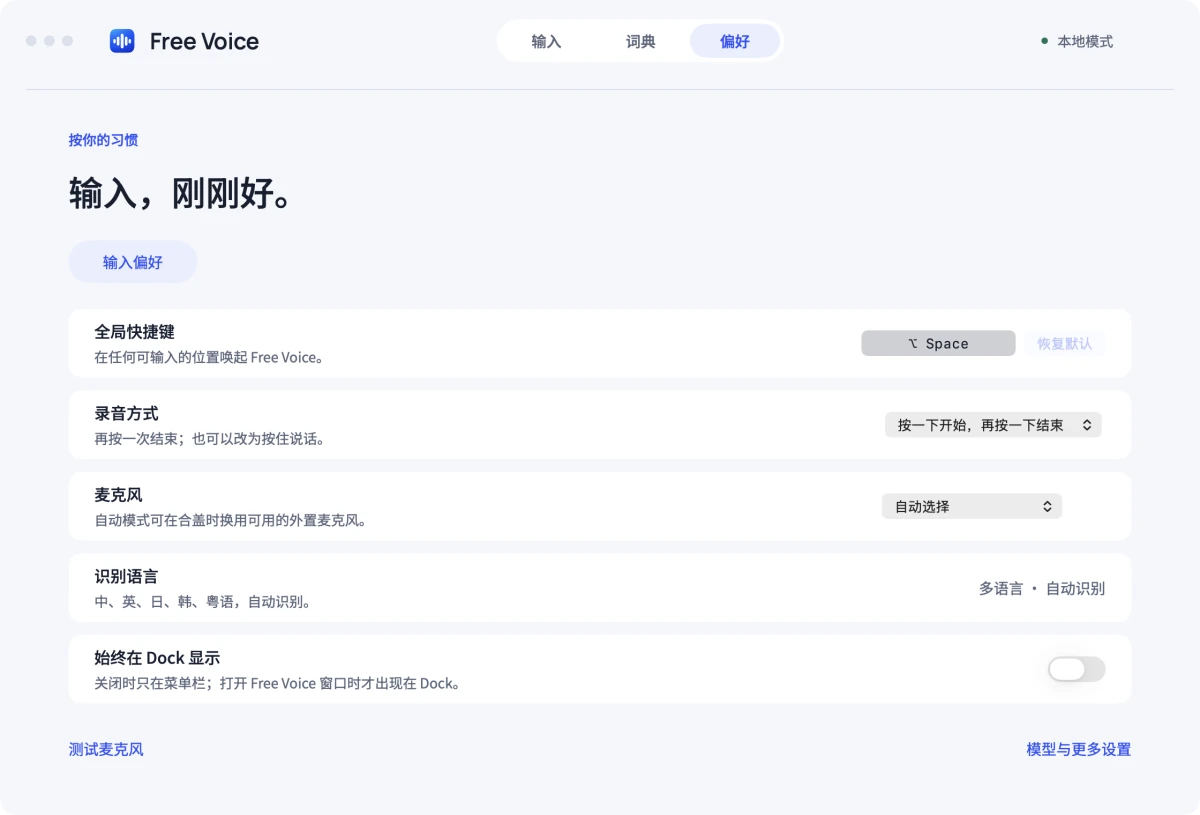Click the 多语言 · 自动识别 value text
1200x815 pixels.
pyautogui.click(x=1042, y=589)
